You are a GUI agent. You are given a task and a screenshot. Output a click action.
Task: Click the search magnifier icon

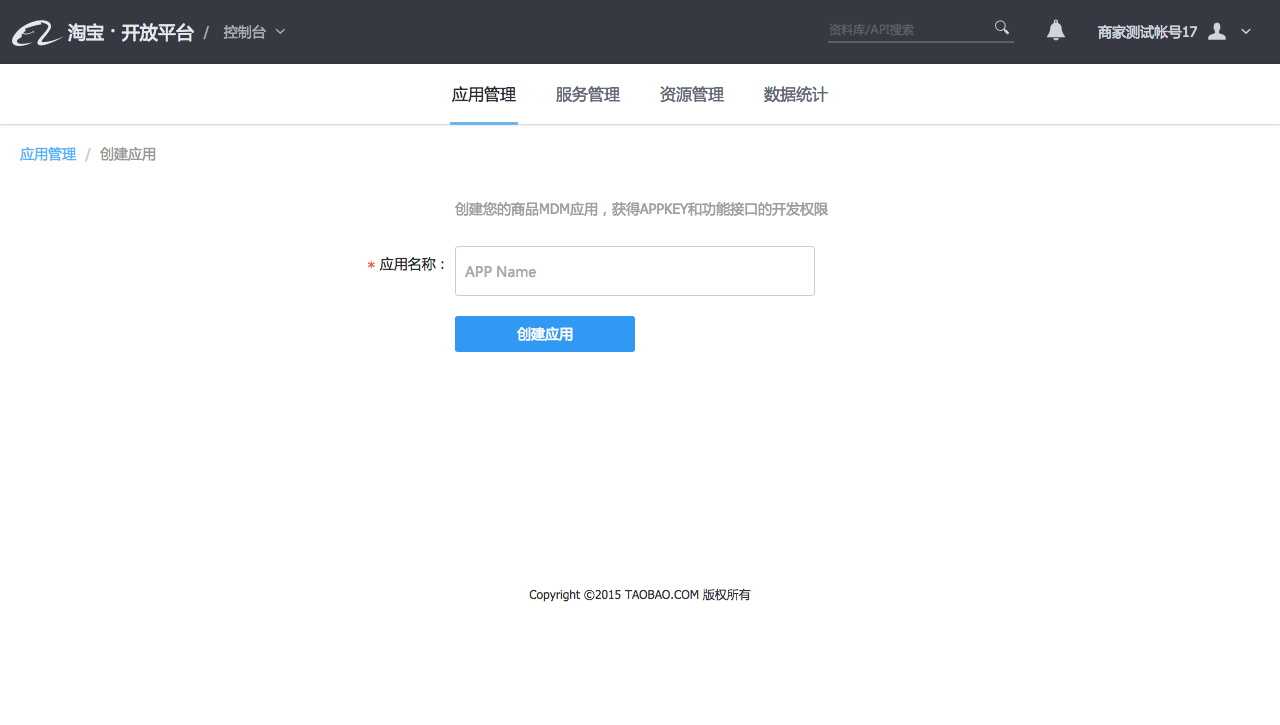(1001, 28)
